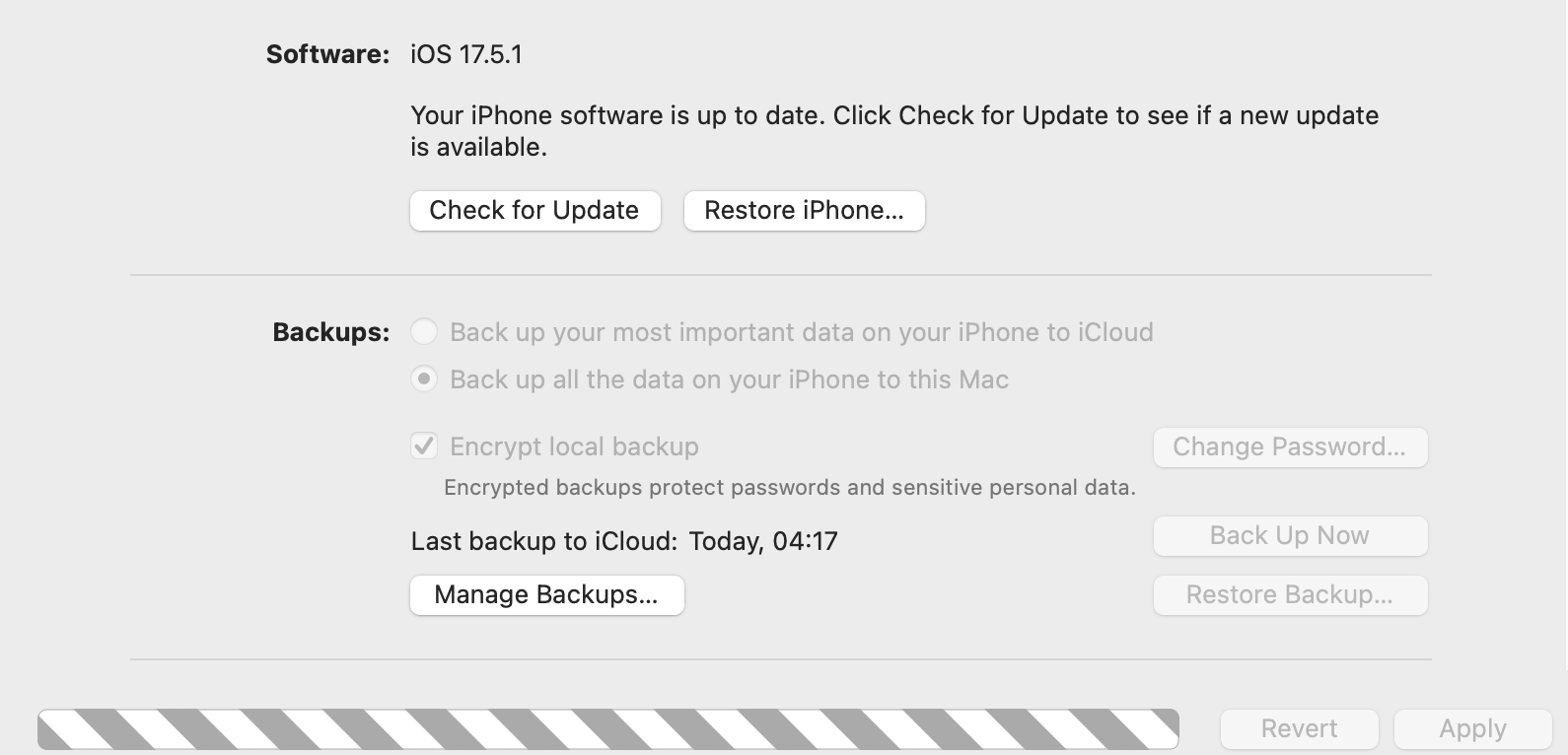Open the Change Password... dialog

[x=1290, y=447]
